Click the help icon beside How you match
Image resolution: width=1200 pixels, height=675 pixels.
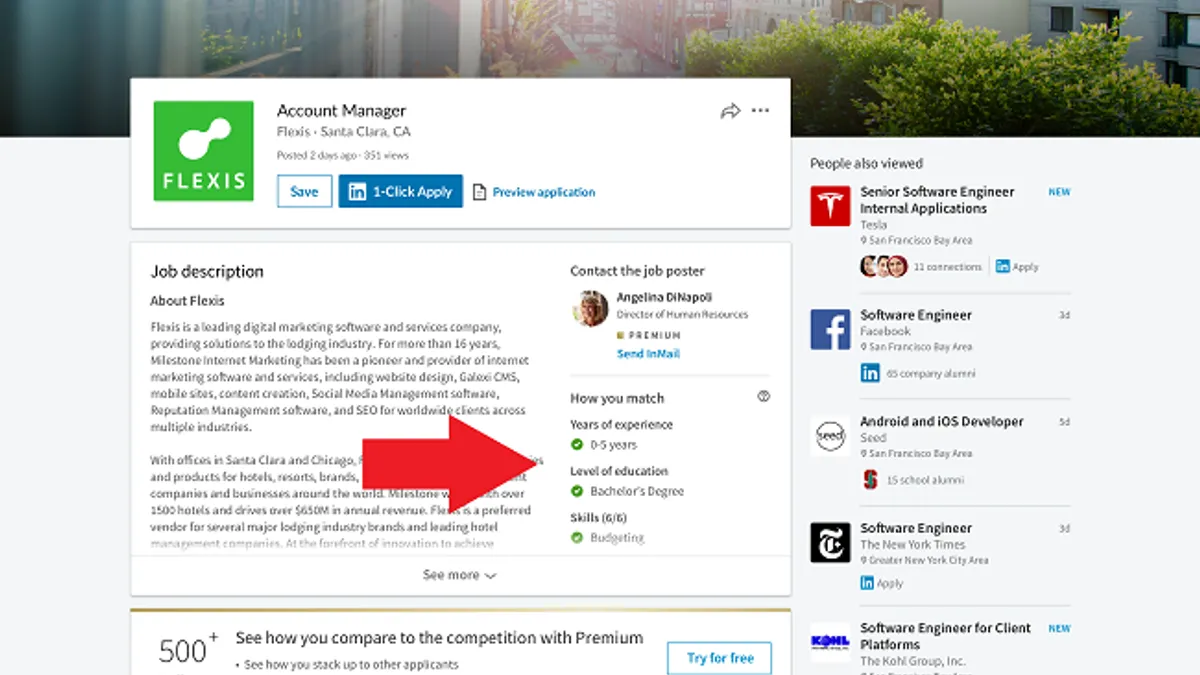pyautogui.click(x=764, y=397)
